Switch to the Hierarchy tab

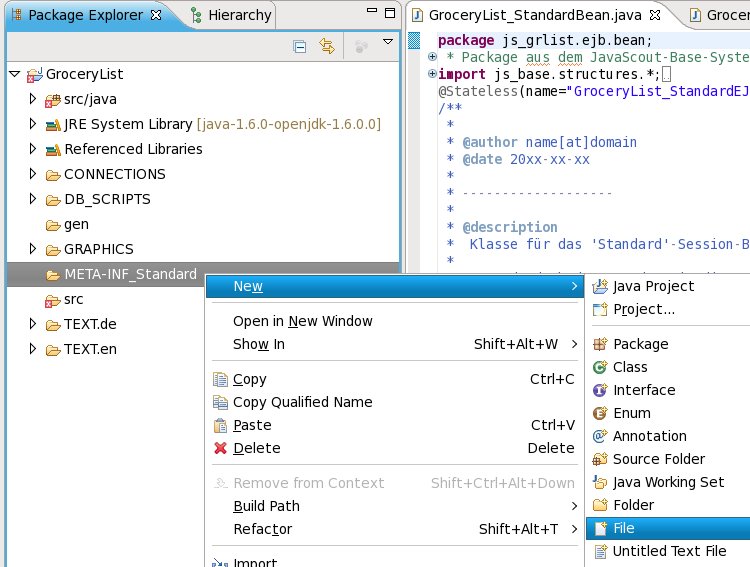point(239,15)
